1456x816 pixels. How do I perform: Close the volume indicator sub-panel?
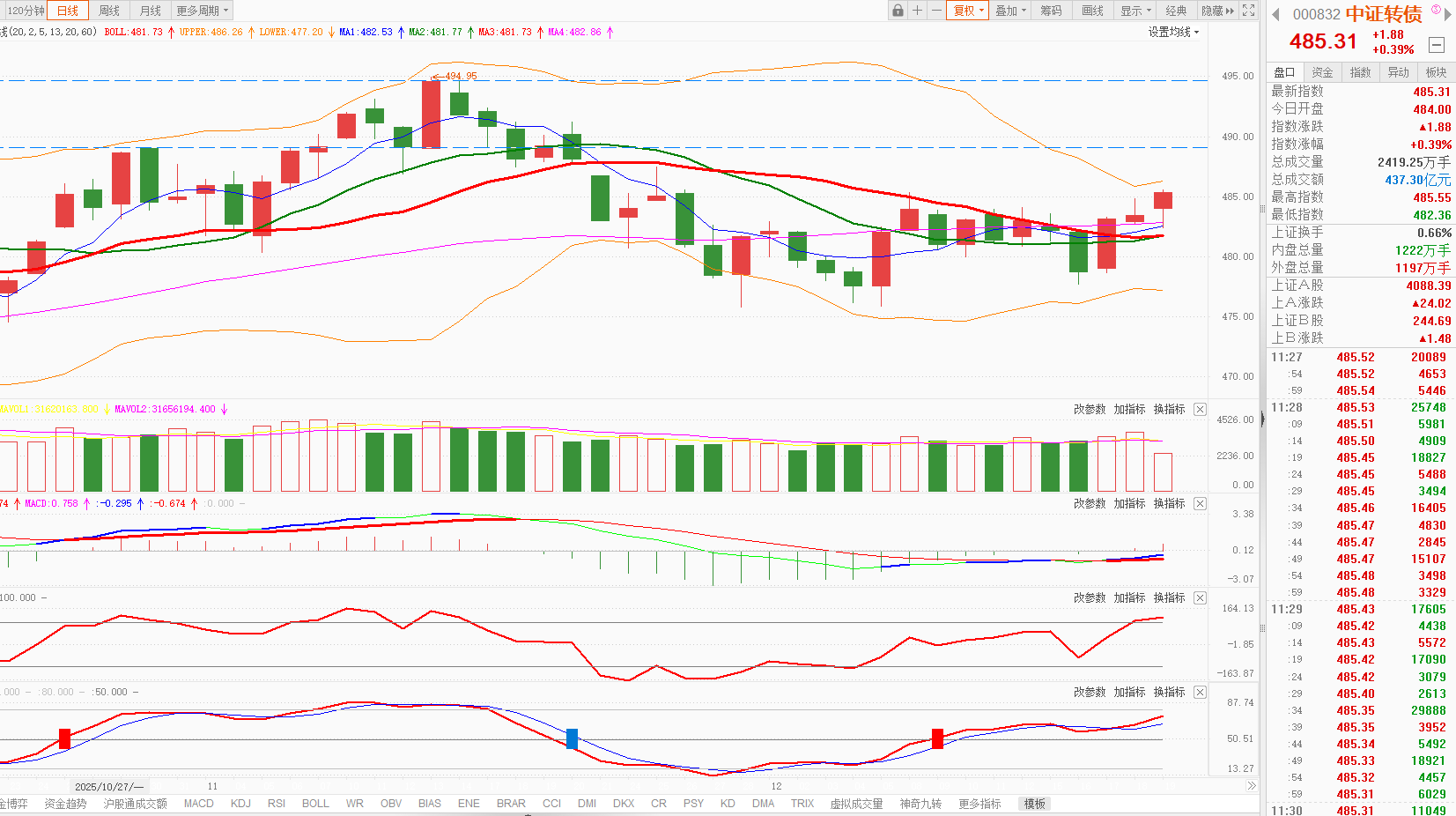(1200, 410)
